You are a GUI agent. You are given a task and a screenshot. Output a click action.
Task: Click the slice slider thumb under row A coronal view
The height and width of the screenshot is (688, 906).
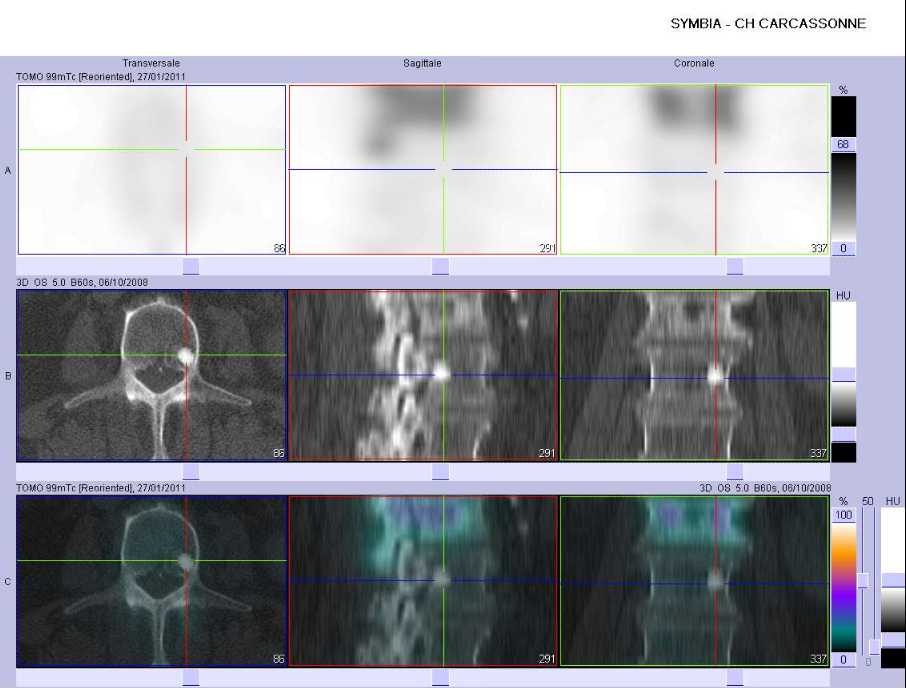pos(735,266)
